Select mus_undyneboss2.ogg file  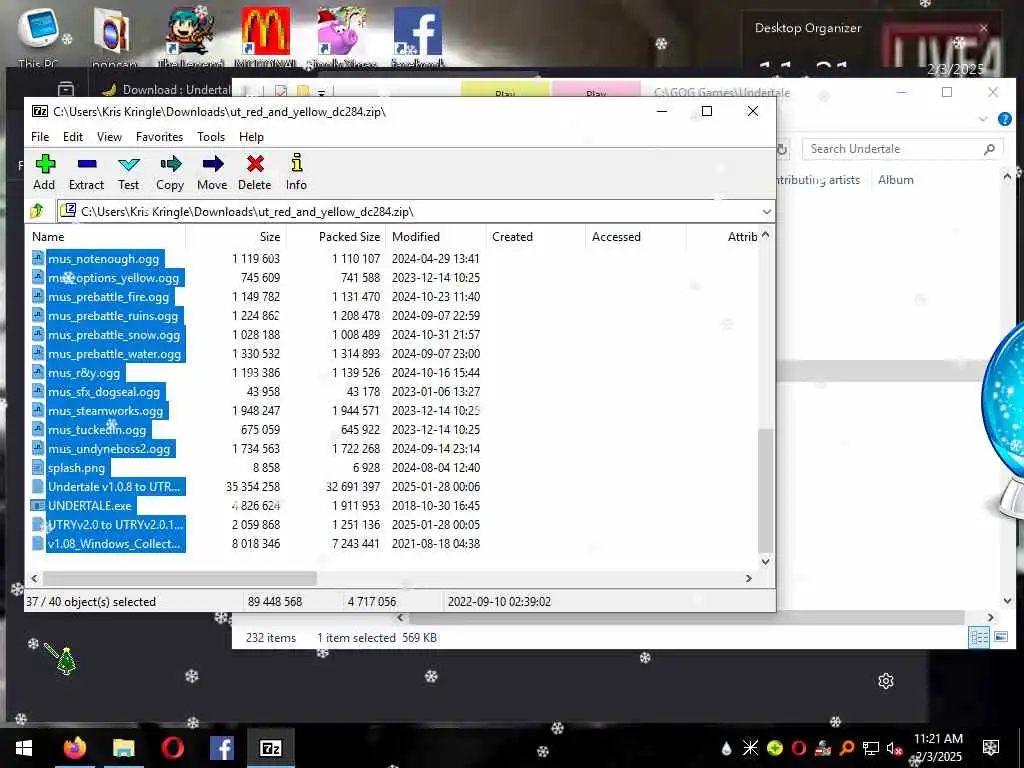[x=108, y=449]
